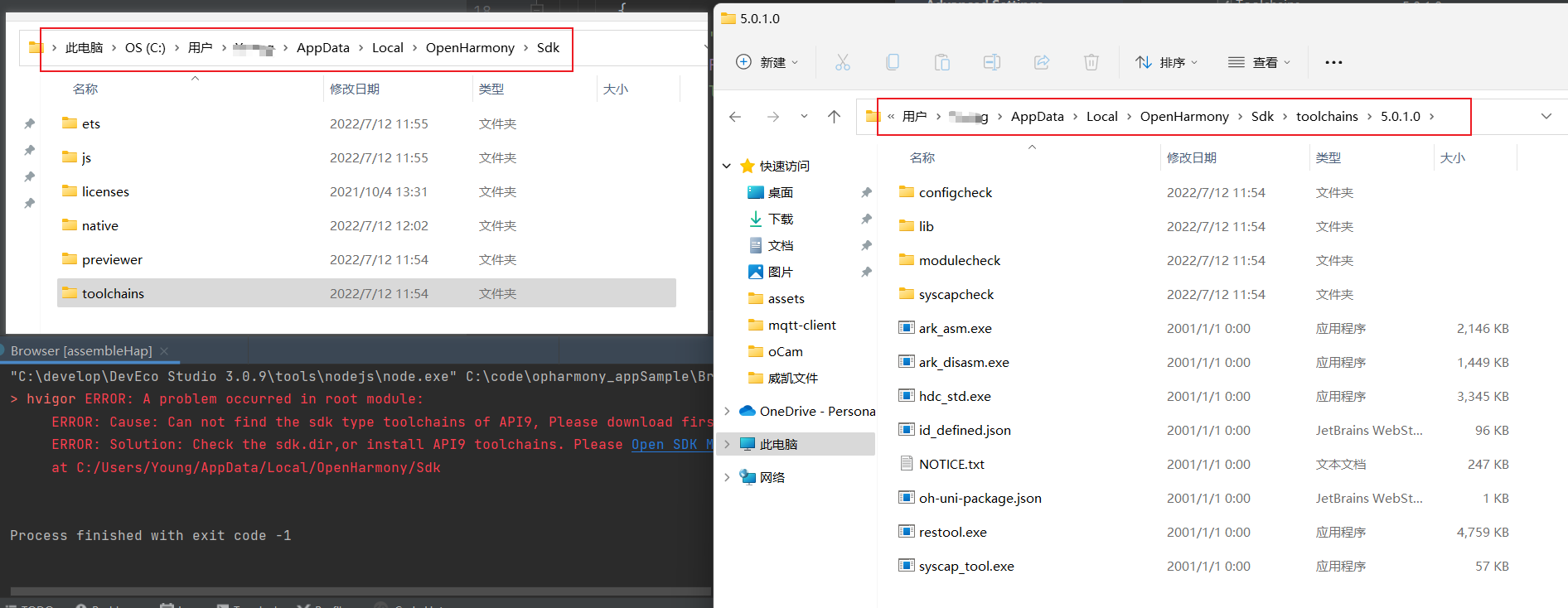Select the configcheck folder
The width and height of the screenshot is (1568, 608).
955,192
